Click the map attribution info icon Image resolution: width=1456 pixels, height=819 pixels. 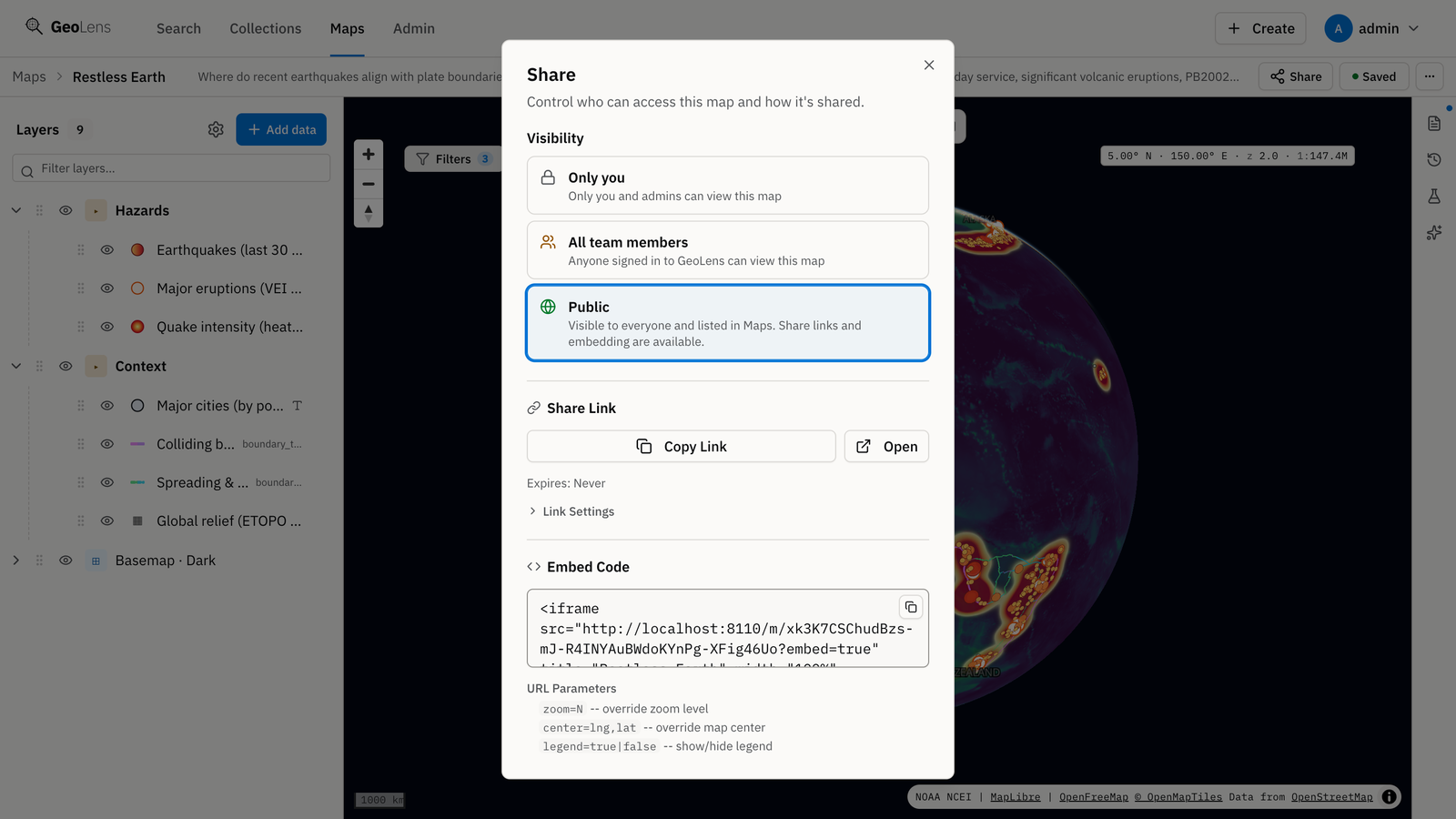coord(1390,797)
